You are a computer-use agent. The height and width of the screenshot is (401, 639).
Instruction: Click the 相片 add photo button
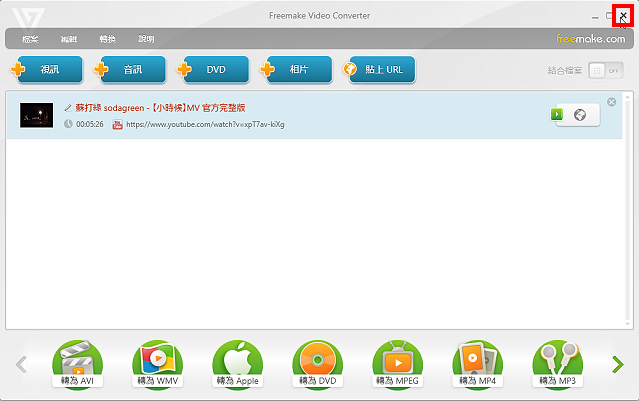click(x=296, y=70)
